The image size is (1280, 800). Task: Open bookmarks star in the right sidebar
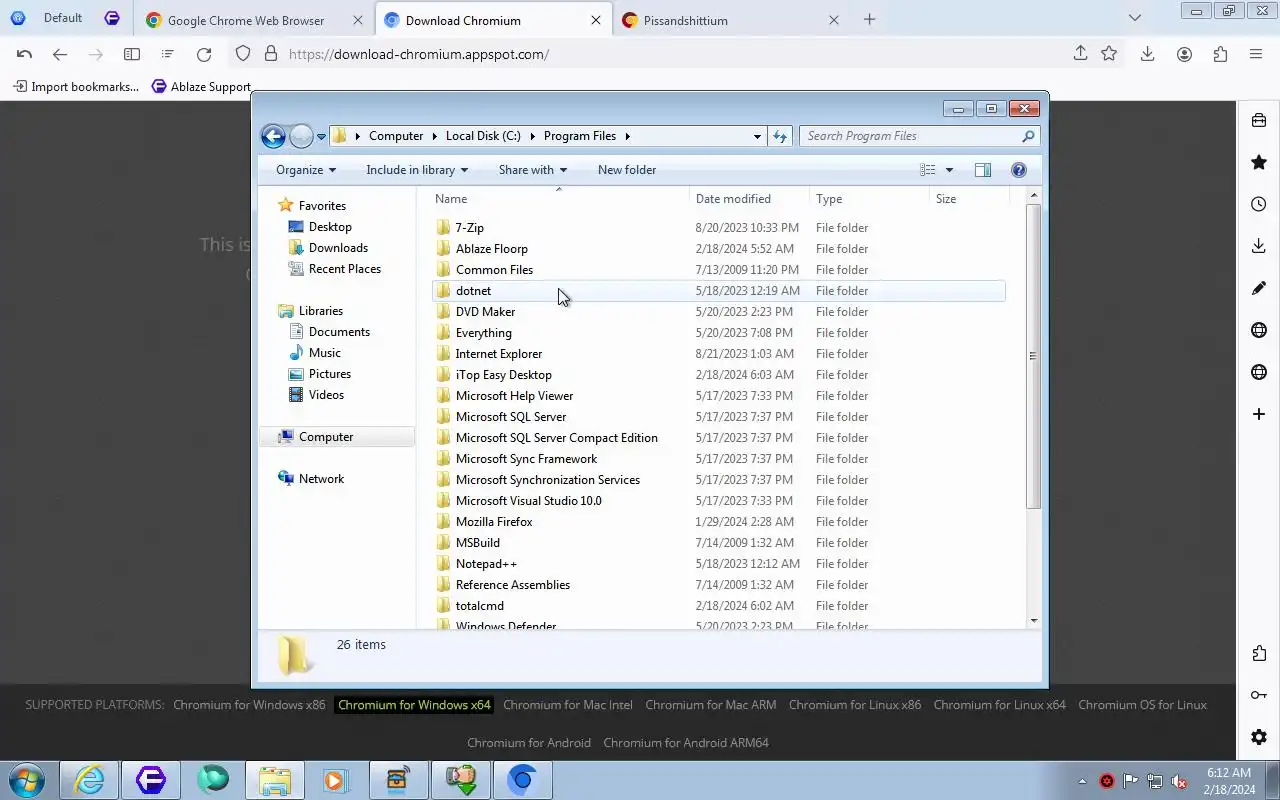click(1259, 162)
